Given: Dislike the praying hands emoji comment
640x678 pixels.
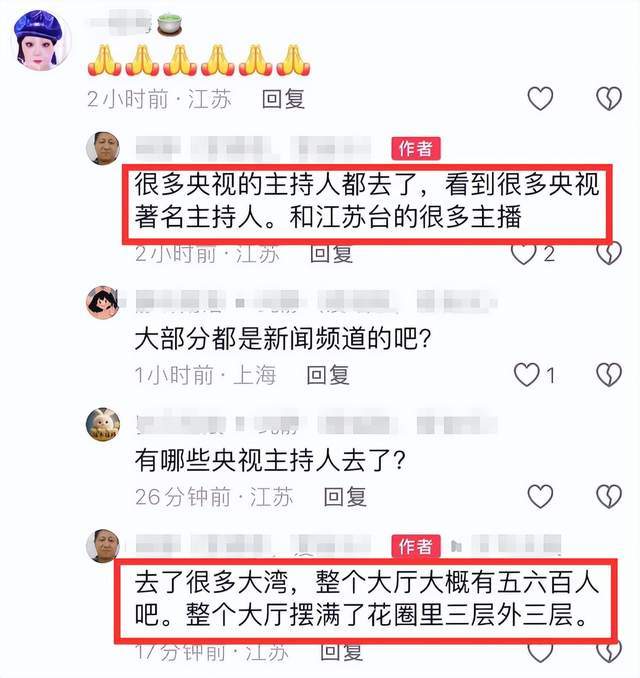Looking at the screenshot, I should click(609, 99).
